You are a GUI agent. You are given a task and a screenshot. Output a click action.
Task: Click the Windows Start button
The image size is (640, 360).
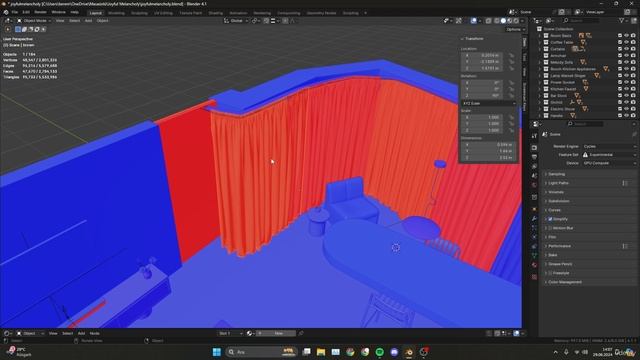click(x=217, y=352)
